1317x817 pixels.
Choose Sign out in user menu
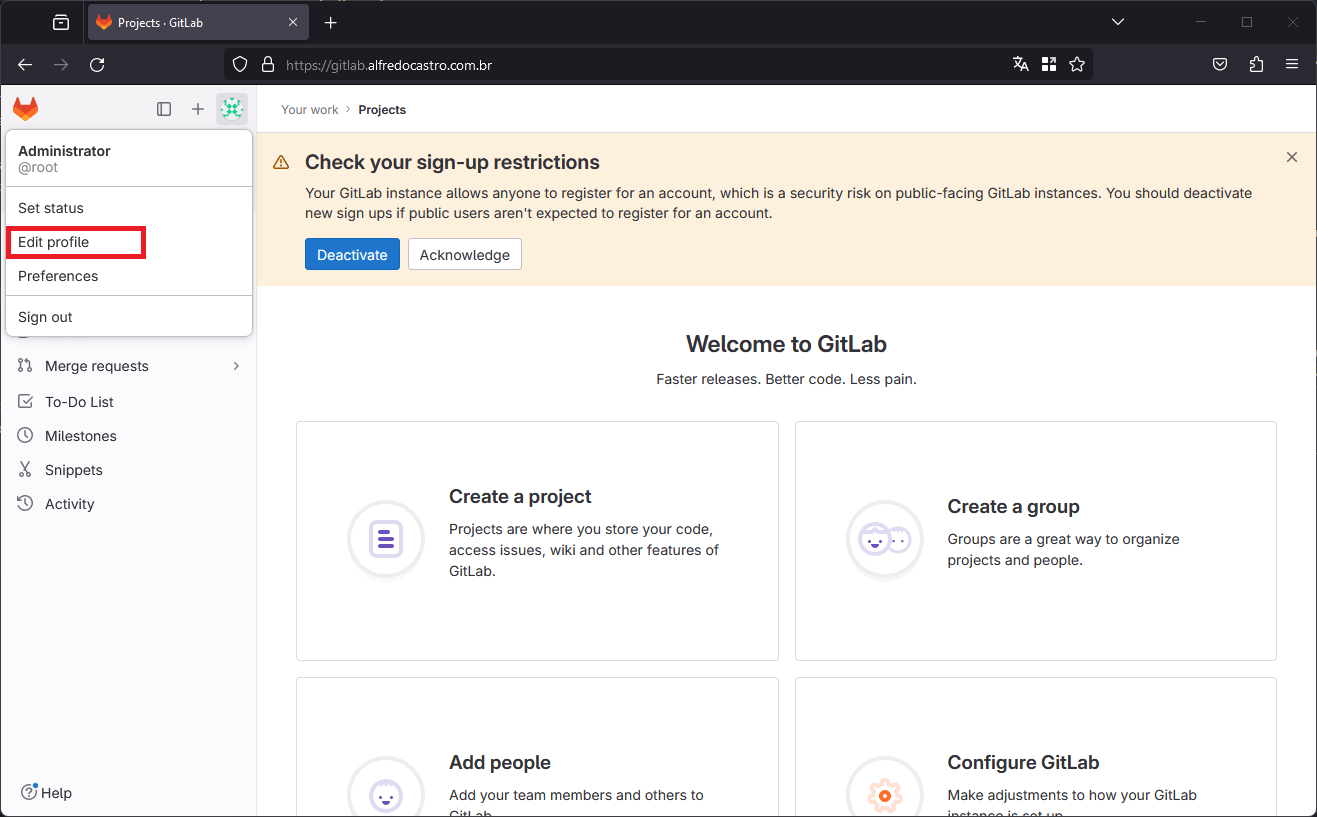128,317
